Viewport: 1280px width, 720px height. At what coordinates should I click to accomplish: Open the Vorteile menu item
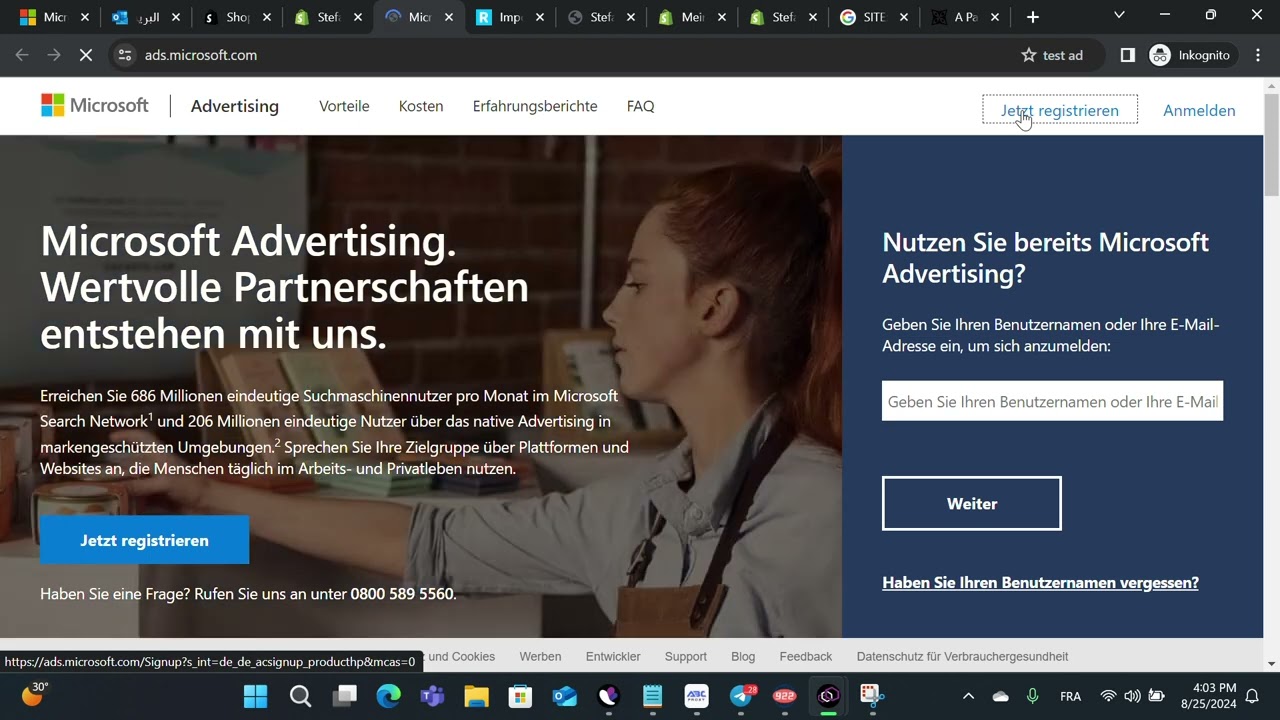tap(344, 106)
